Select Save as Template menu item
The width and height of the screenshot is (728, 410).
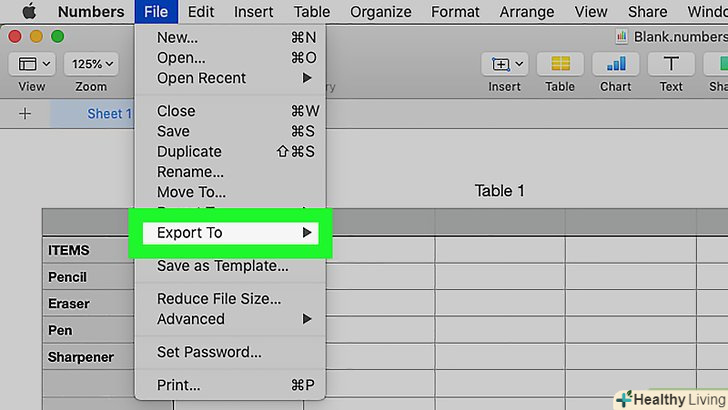point(222,266)
